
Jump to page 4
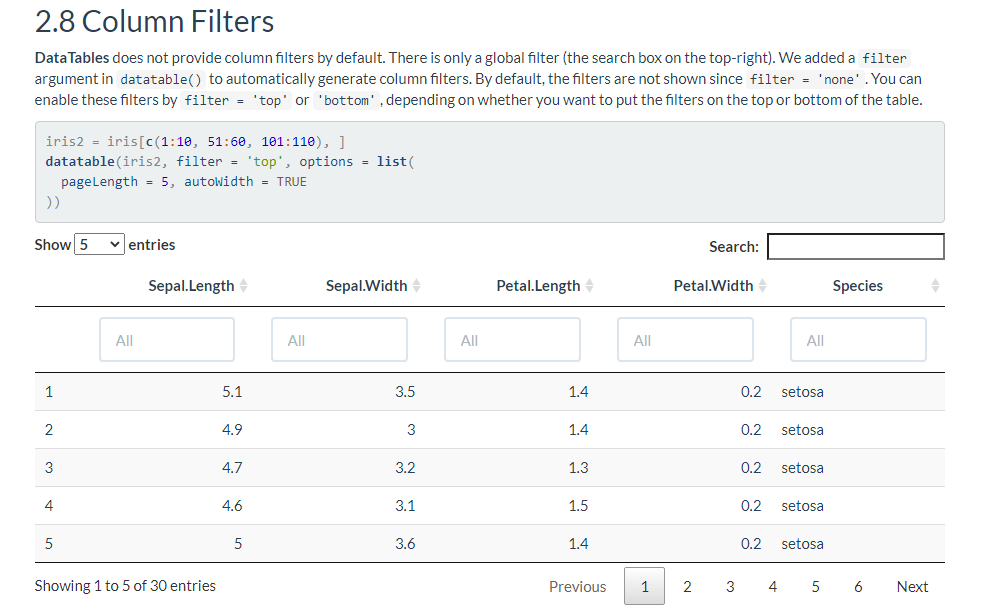click(772, 587)
